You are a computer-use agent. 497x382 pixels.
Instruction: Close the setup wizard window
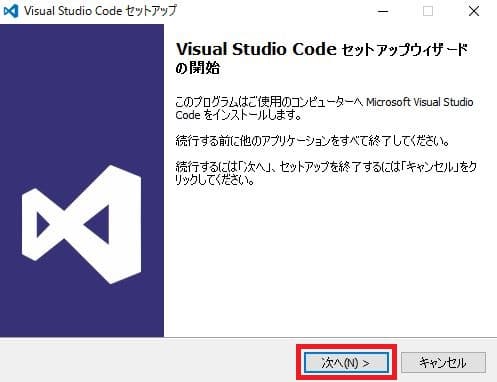pos(474,11)
